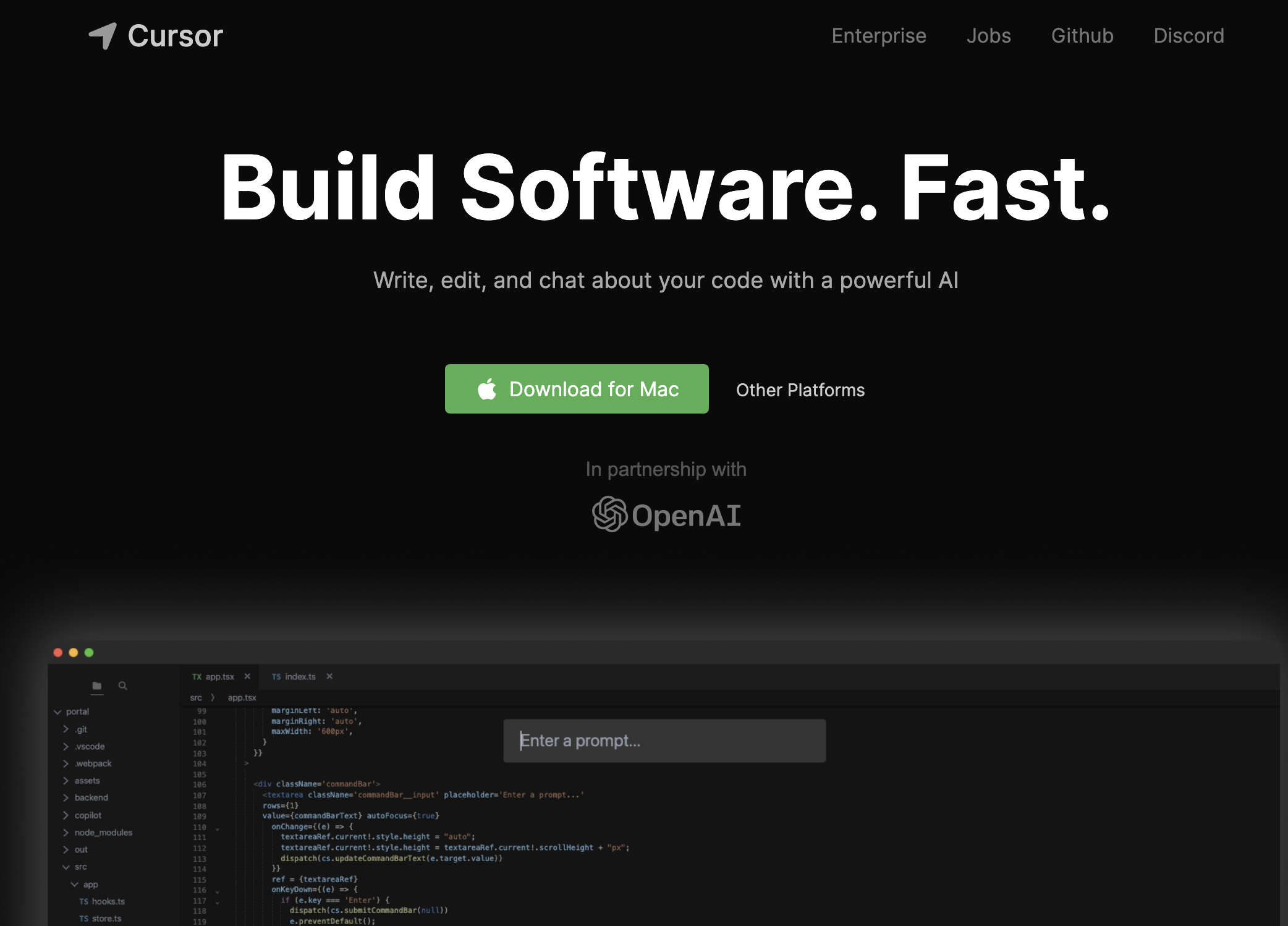Collapse the src folder
1288x926 pixels.
click(x=80, y=867)
